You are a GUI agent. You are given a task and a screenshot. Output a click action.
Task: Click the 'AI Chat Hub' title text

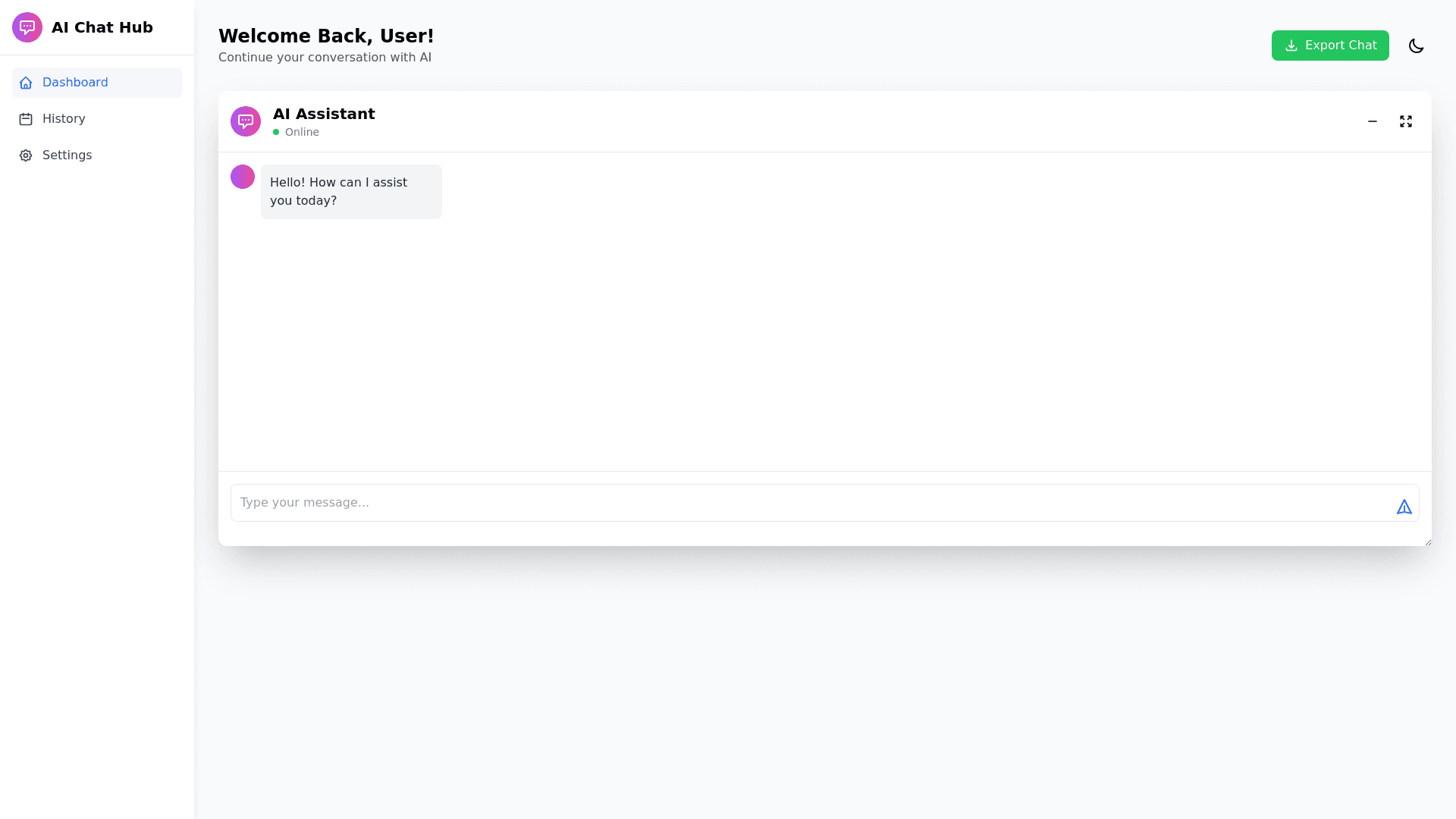102,27
